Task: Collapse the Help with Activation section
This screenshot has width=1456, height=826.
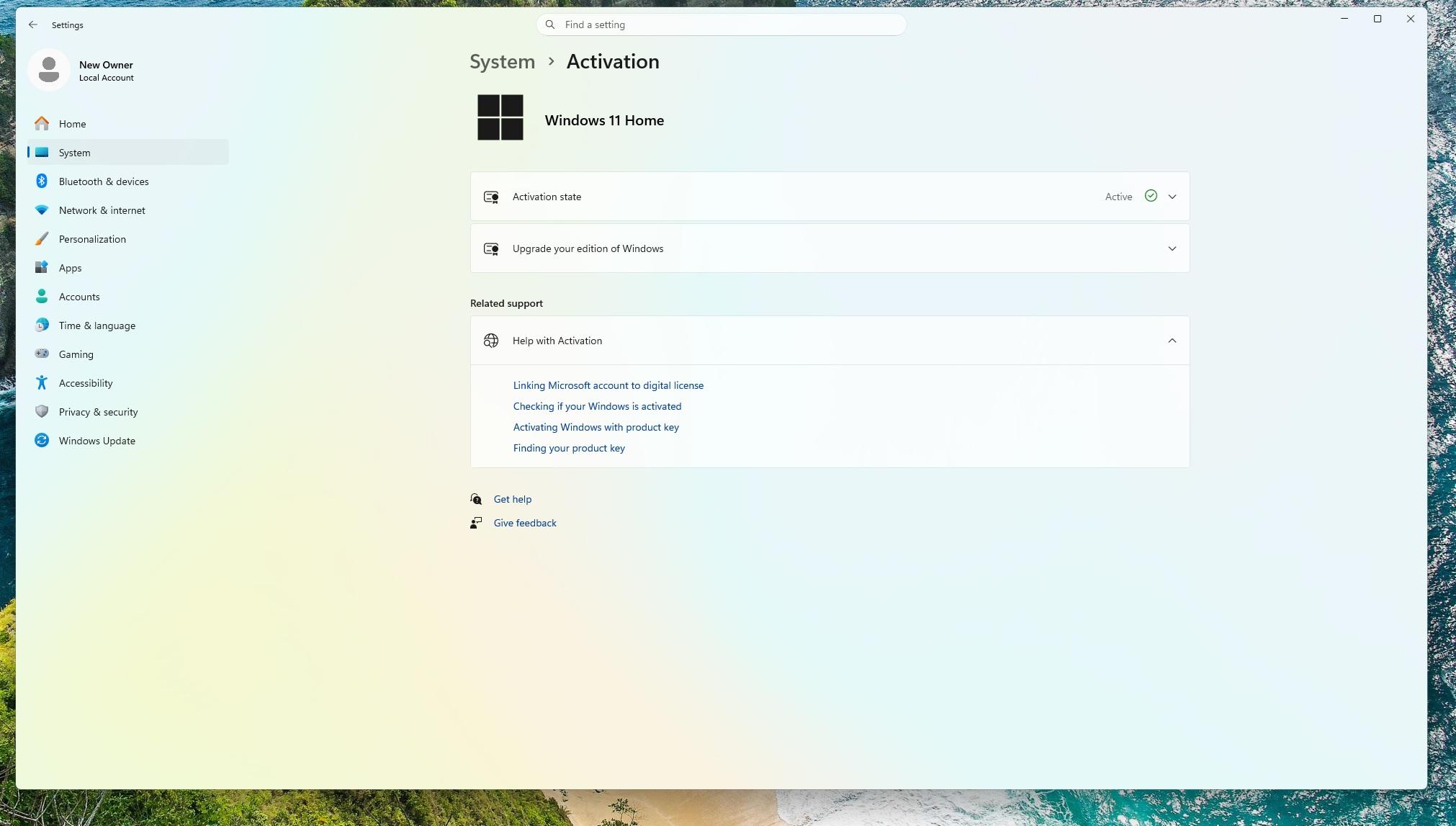Action: click(x=830, y=341)
